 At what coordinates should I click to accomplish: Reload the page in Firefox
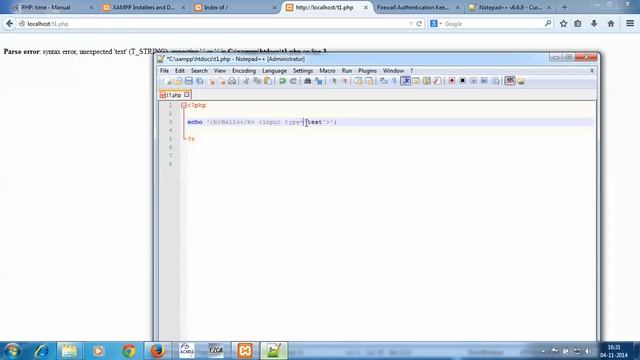click(419, 24)
